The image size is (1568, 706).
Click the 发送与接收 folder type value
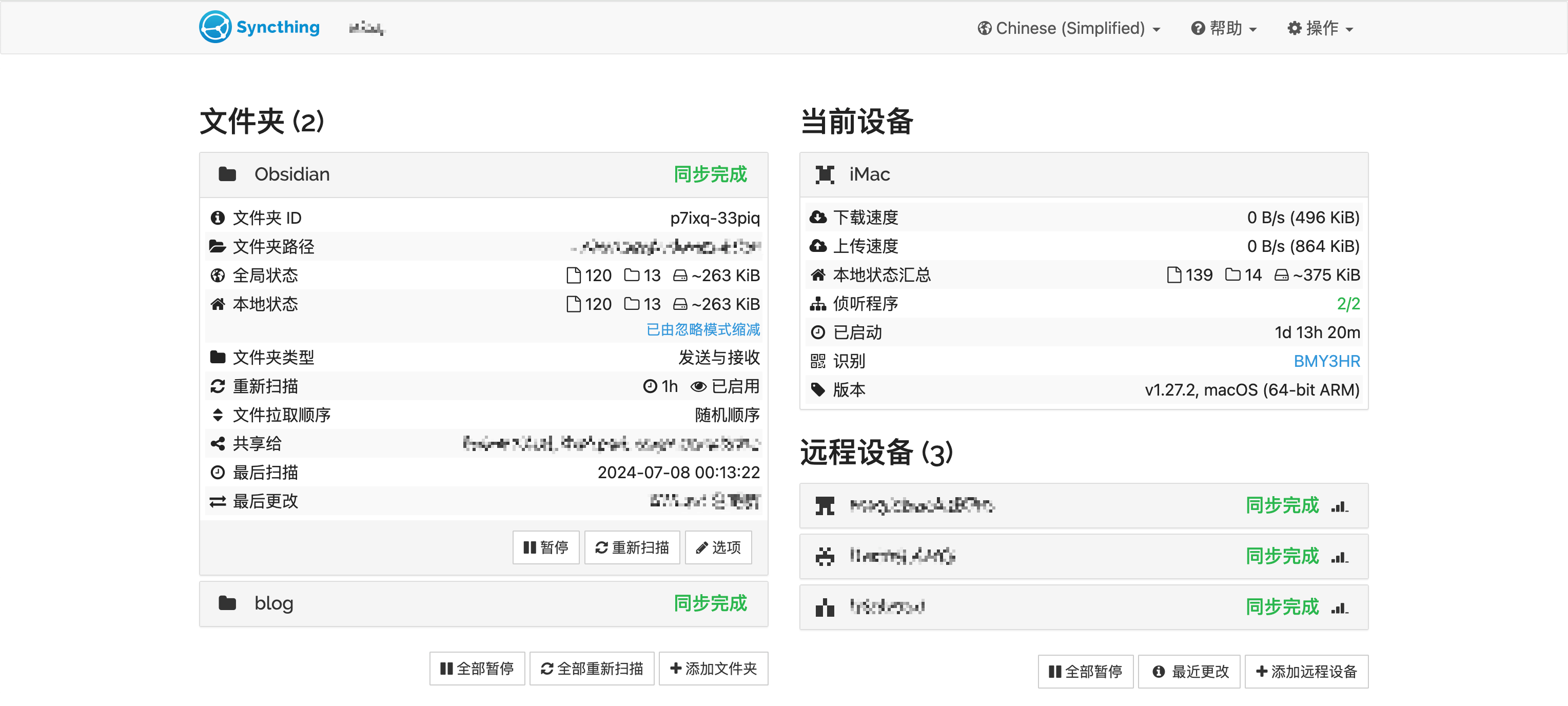[719, 357]
